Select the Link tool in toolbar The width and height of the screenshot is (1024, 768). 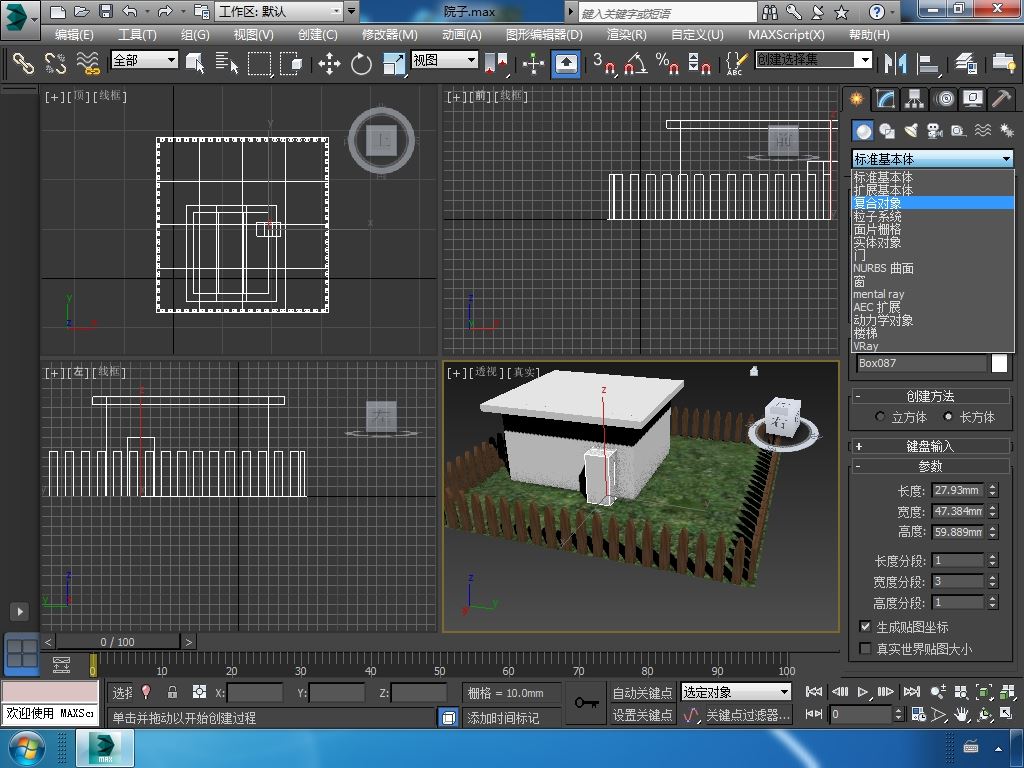[x=24, y=63]
